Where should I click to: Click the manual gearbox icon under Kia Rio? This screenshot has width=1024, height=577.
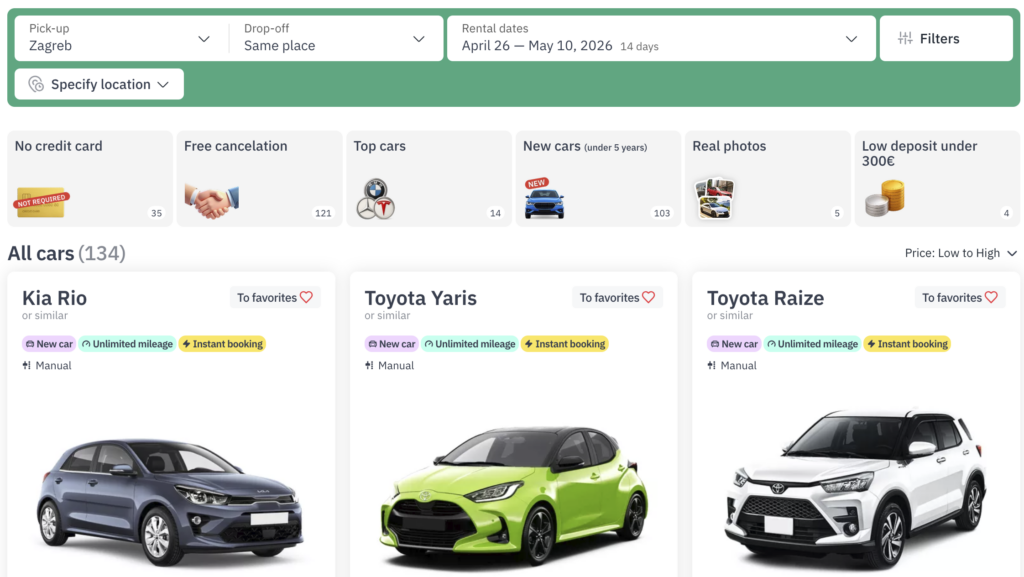[27, 365]
